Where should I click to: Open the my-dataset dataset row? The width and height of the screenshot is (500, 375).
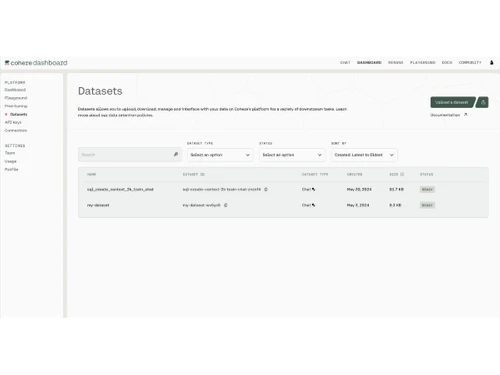click(x=98, y=205)
